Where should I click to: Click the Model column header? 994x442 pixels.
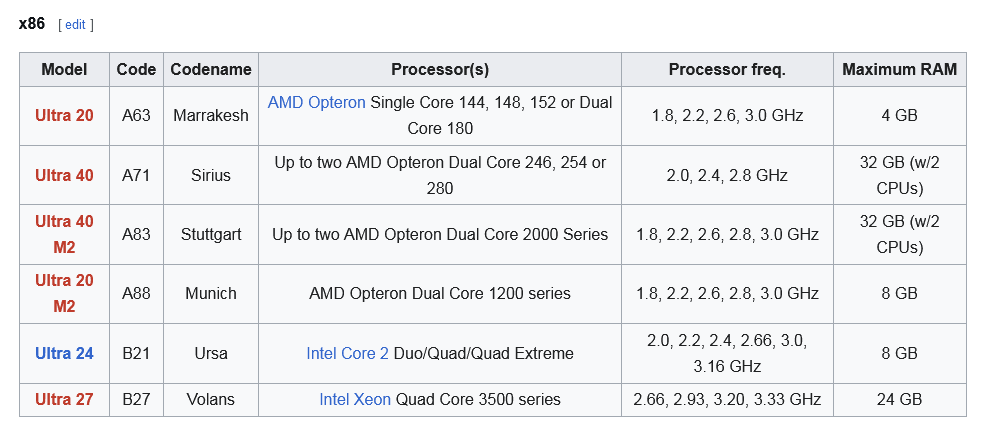[64, 70]
